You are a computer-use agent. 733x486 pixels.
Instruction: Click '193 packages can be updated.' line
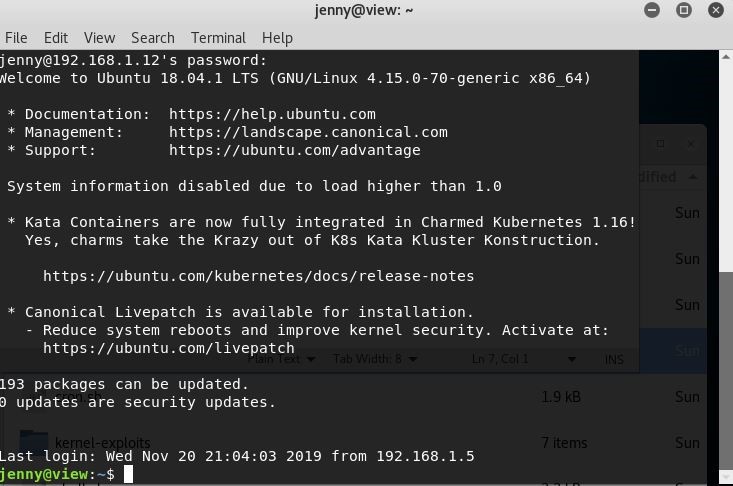(x=124, y=384)
